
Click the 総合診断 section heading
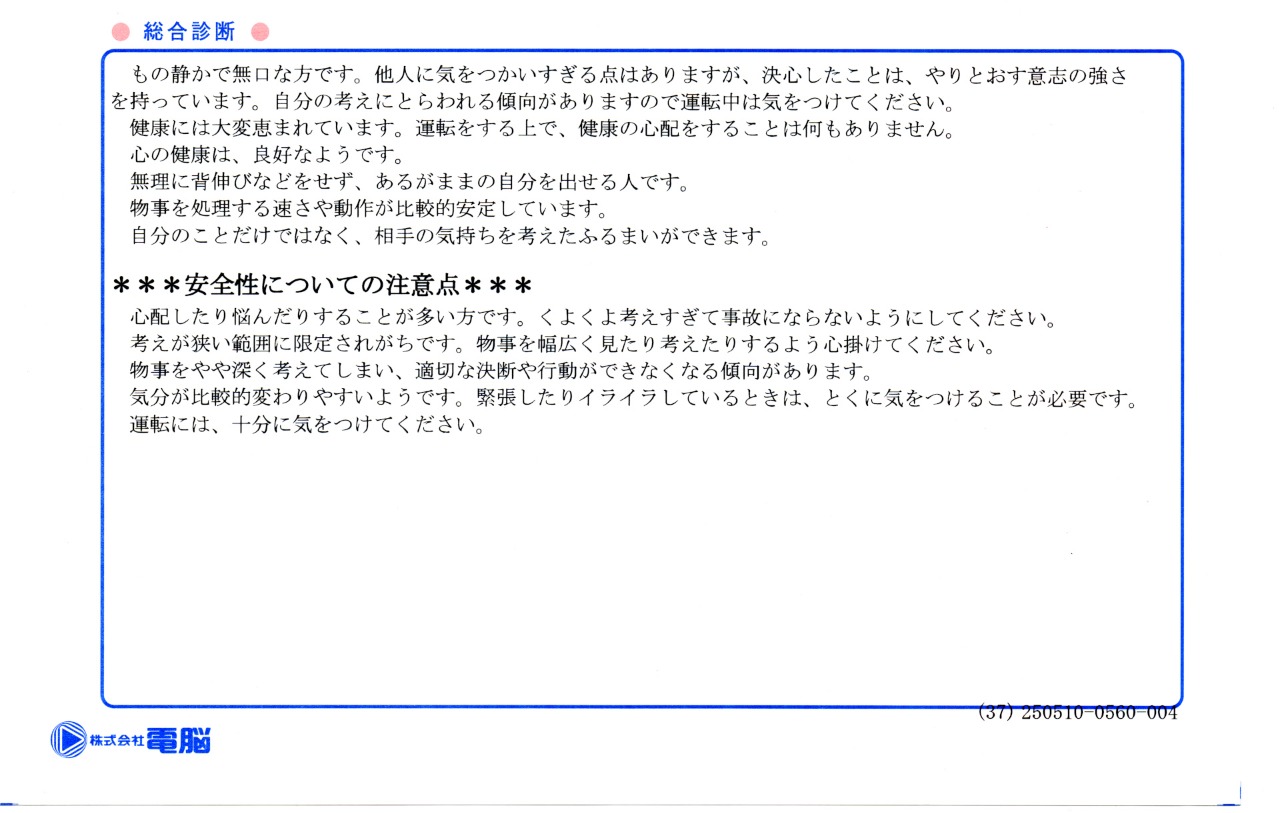point(190,32)
